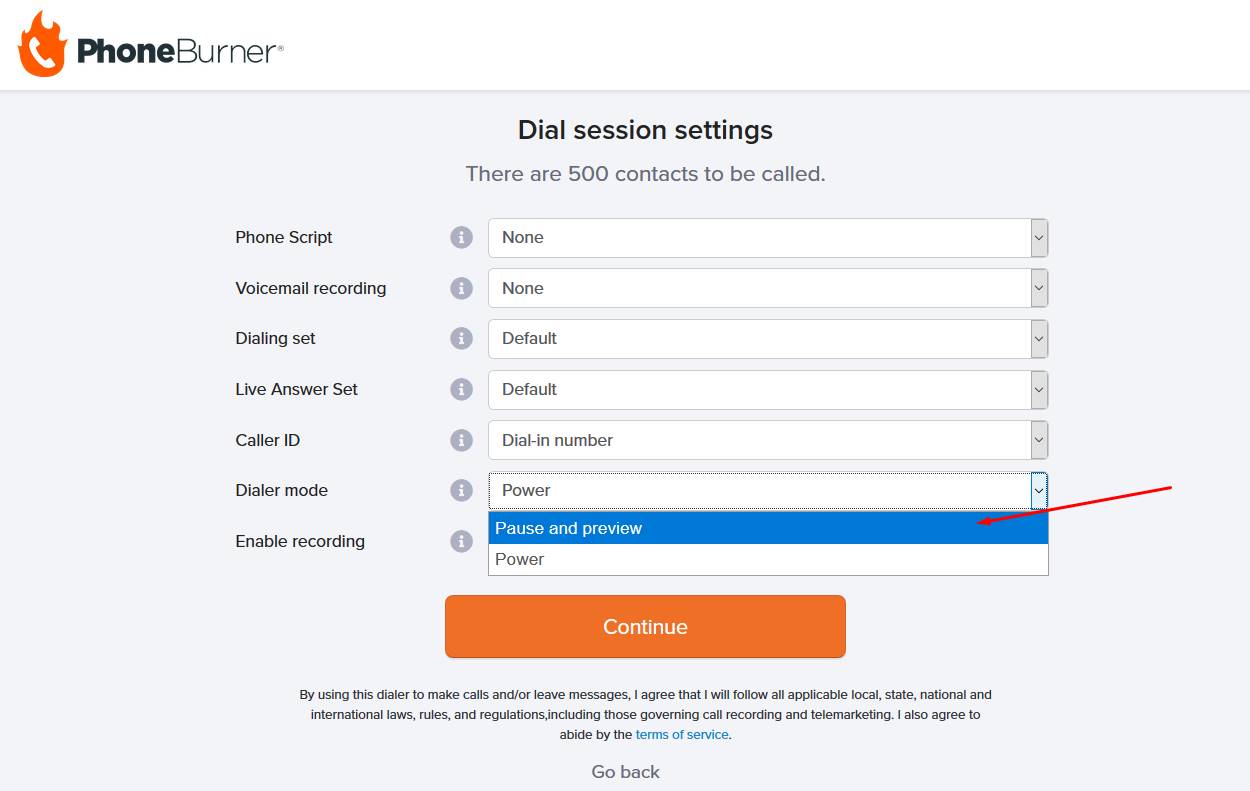Click the Enable recording info icon
Viewport: 1250px width, 791px height.
(x=461, y=541)
